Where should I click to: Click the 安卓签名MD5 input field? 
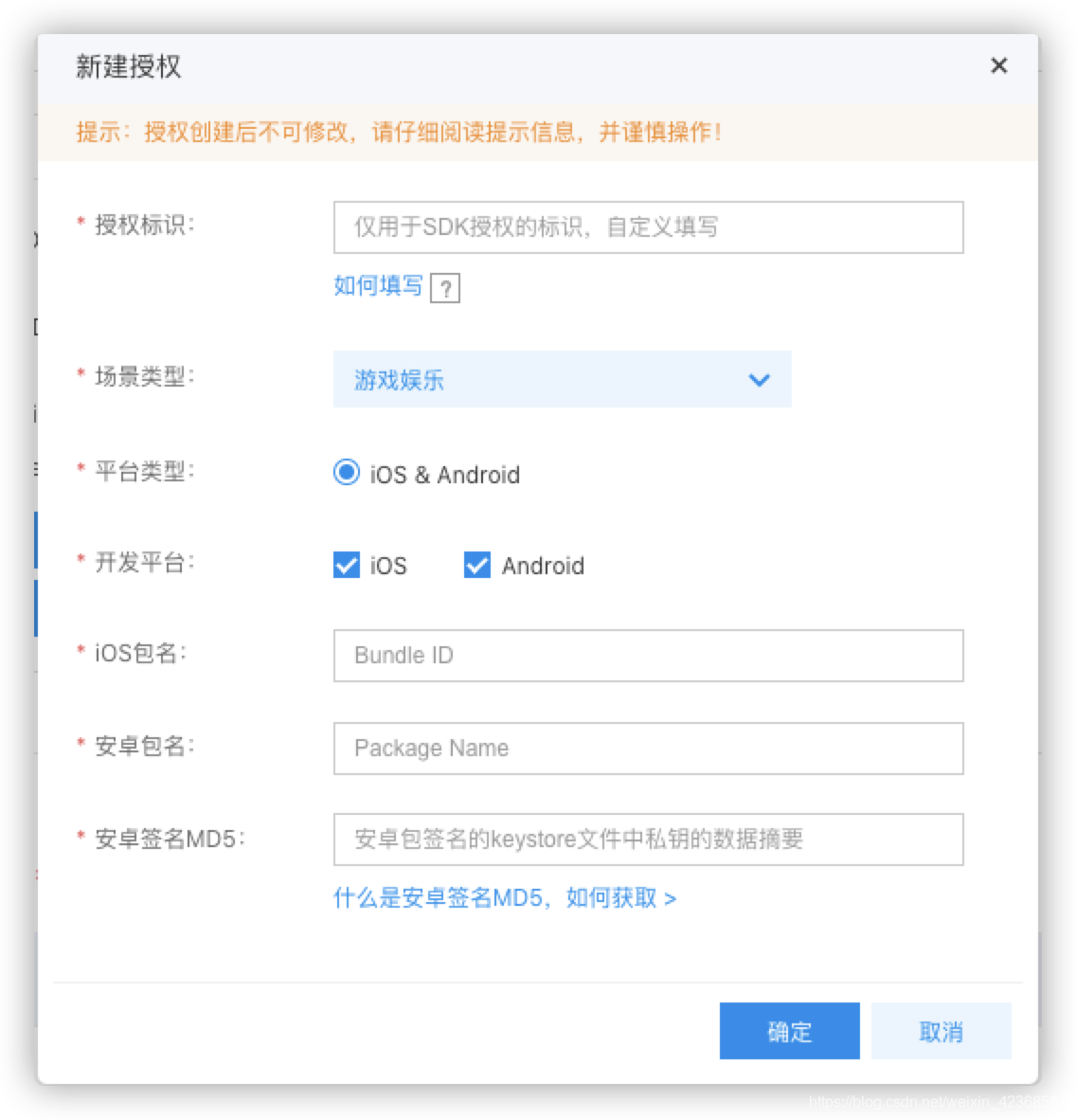click(647, 839)
